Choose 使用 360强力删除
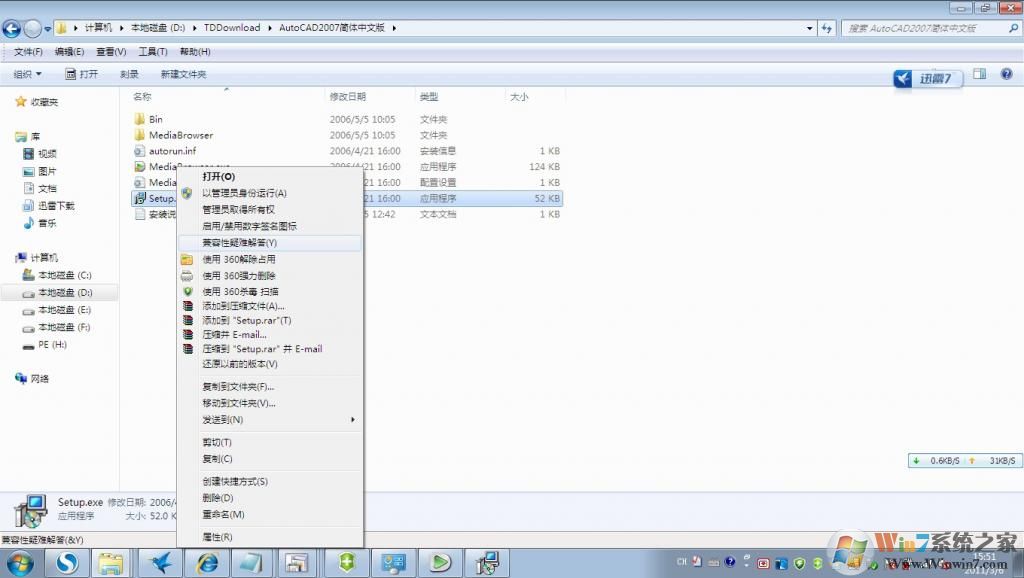The image size is (1024, 578). [x=269, y=276]
